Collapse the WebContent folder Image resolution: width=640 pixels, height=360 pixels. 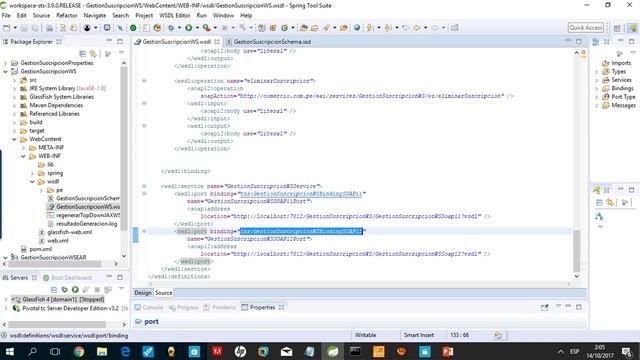pyautogui.click(x=14, y=139)
